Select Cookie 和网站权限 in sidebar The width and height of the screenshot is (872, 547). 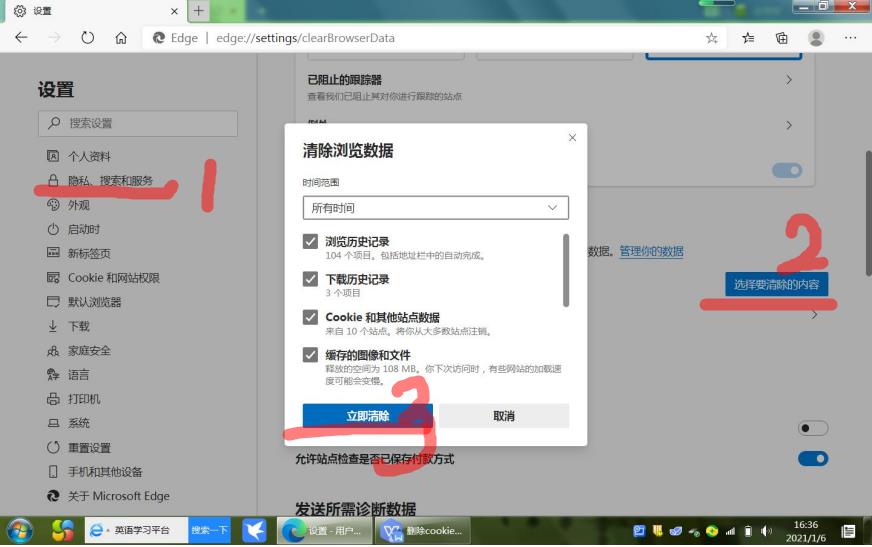pos(113,278)
